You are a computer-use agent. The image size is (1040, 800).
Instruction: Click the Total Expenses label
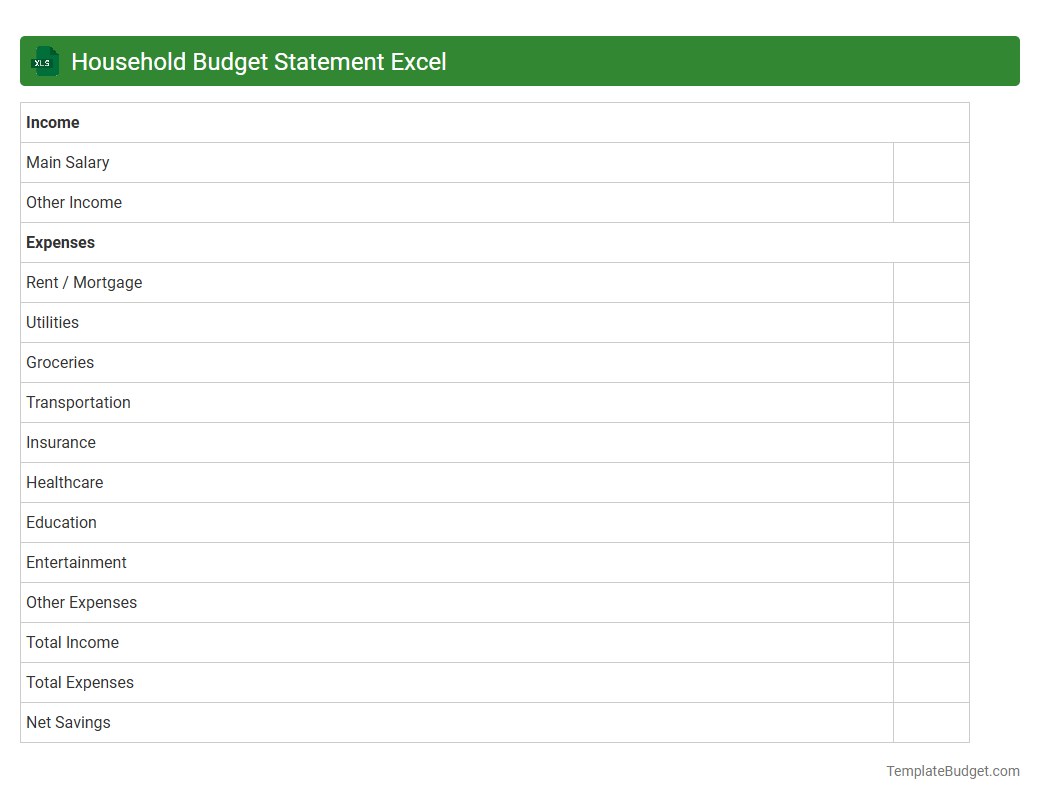pos(80,682)
